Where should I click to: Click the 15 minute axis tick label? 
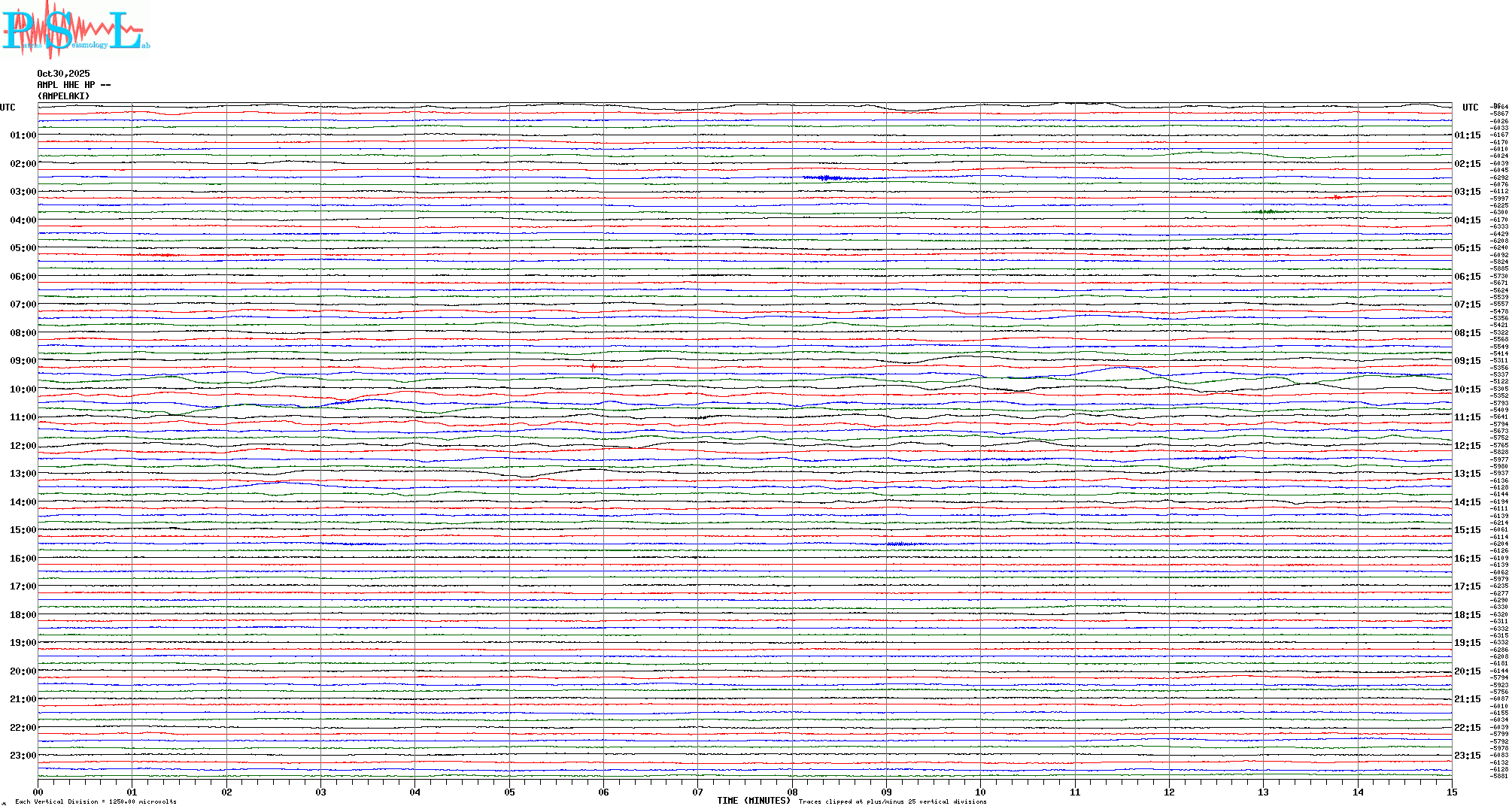pyautogui.click(x=1452, y=792)
